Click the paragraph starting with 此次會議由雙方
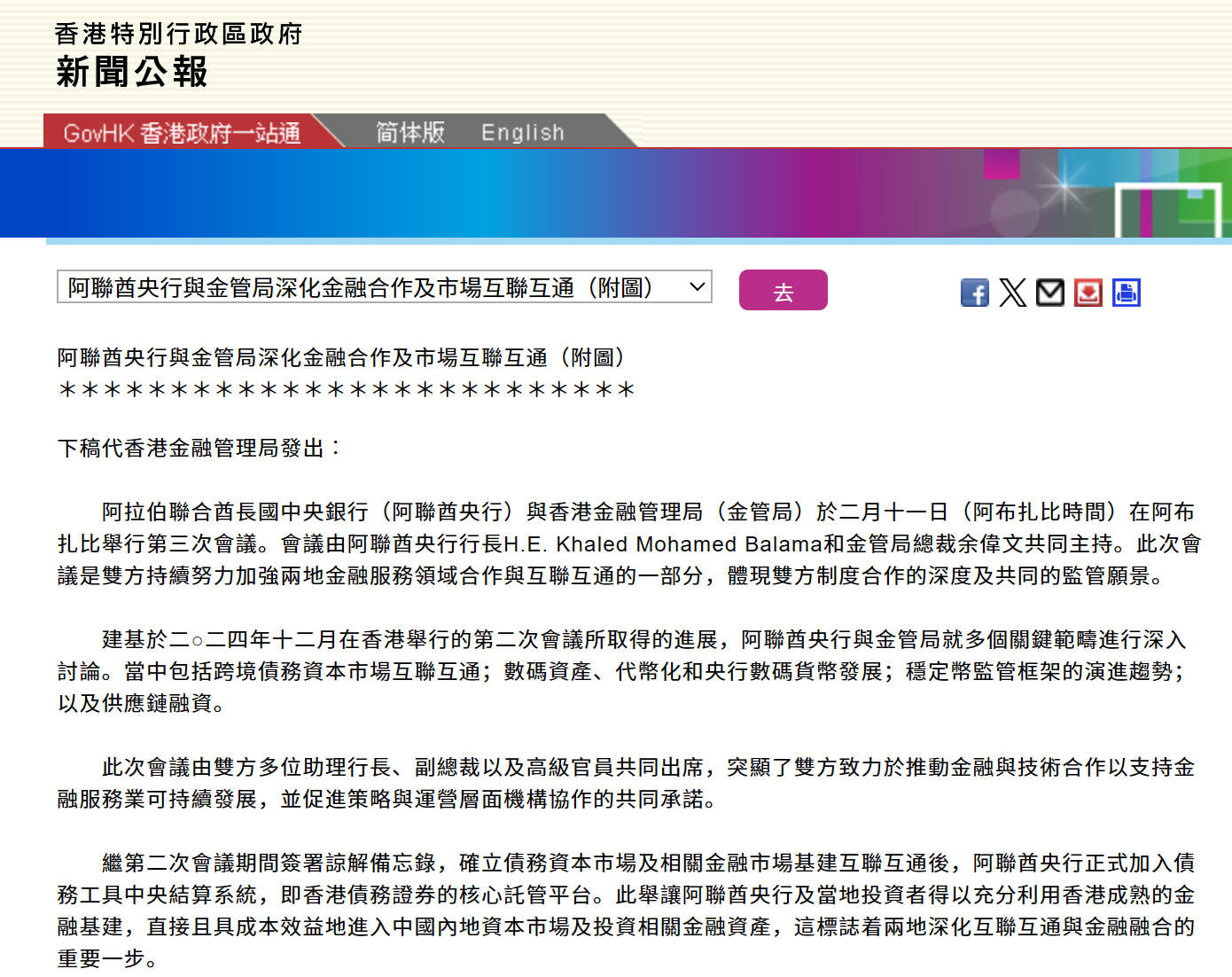The width and height of the screenshot is (1232, 977). click(625, 783)
